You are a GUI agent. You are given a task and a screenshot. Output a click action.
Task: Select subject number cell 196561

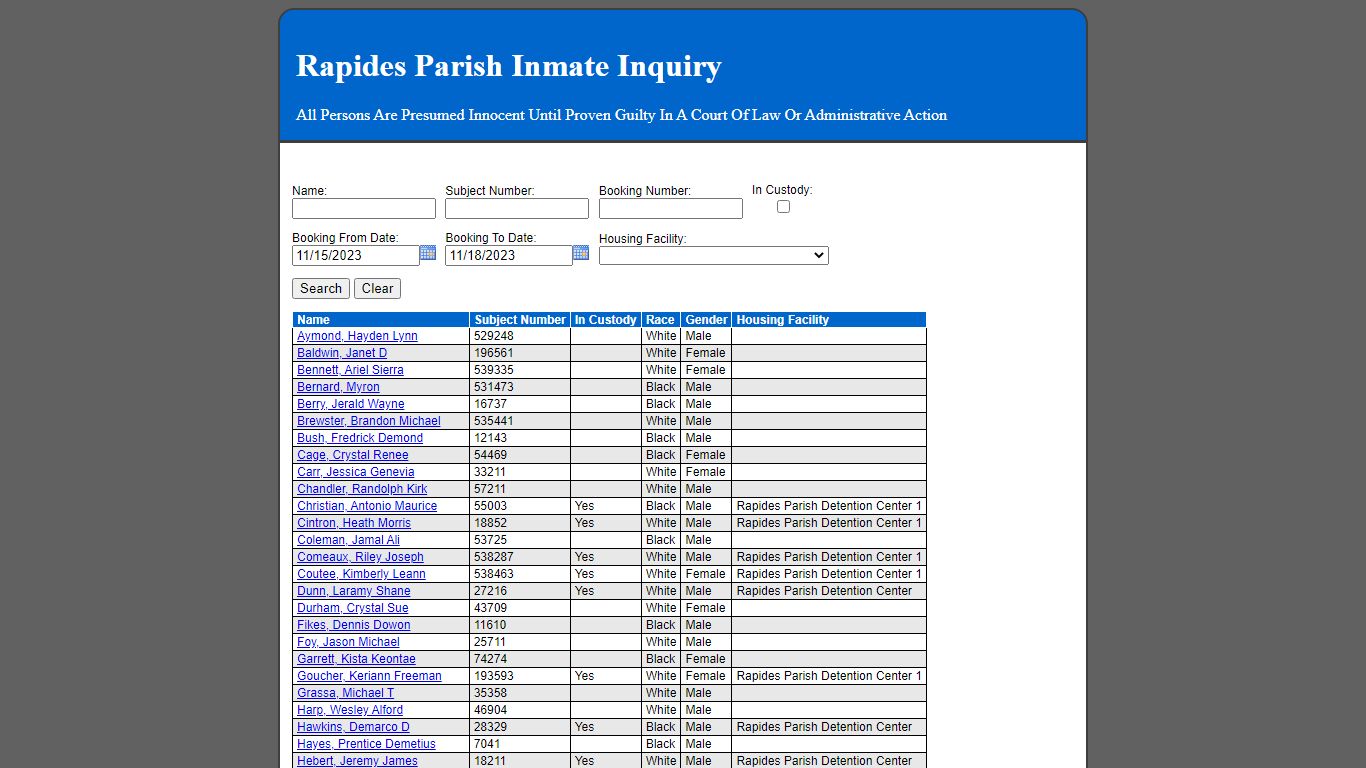pyautogui.click(x=520, y=353)
